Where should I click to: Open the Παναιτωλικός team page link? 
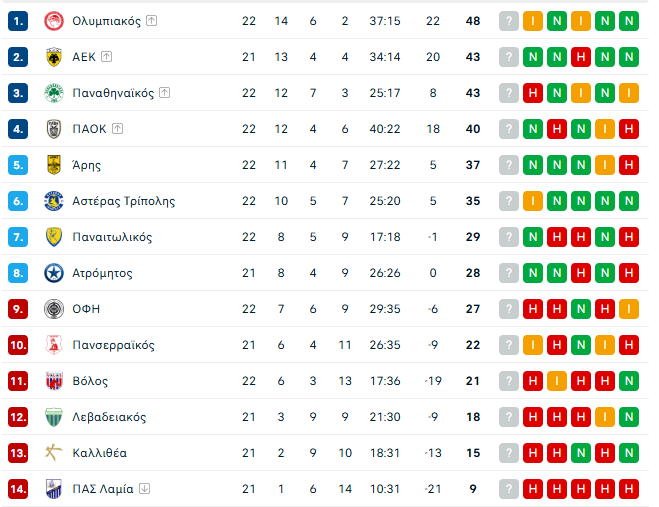(x=112, y=237)
